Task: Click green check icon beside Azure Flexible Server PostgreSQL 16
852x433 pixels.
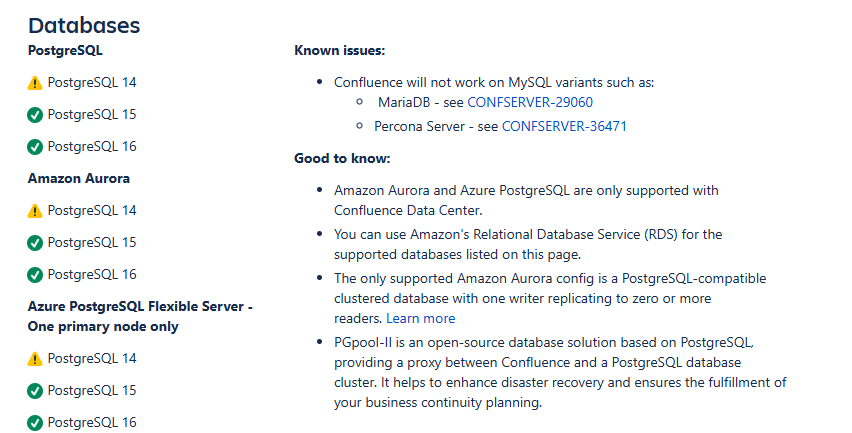Action: 35,423
